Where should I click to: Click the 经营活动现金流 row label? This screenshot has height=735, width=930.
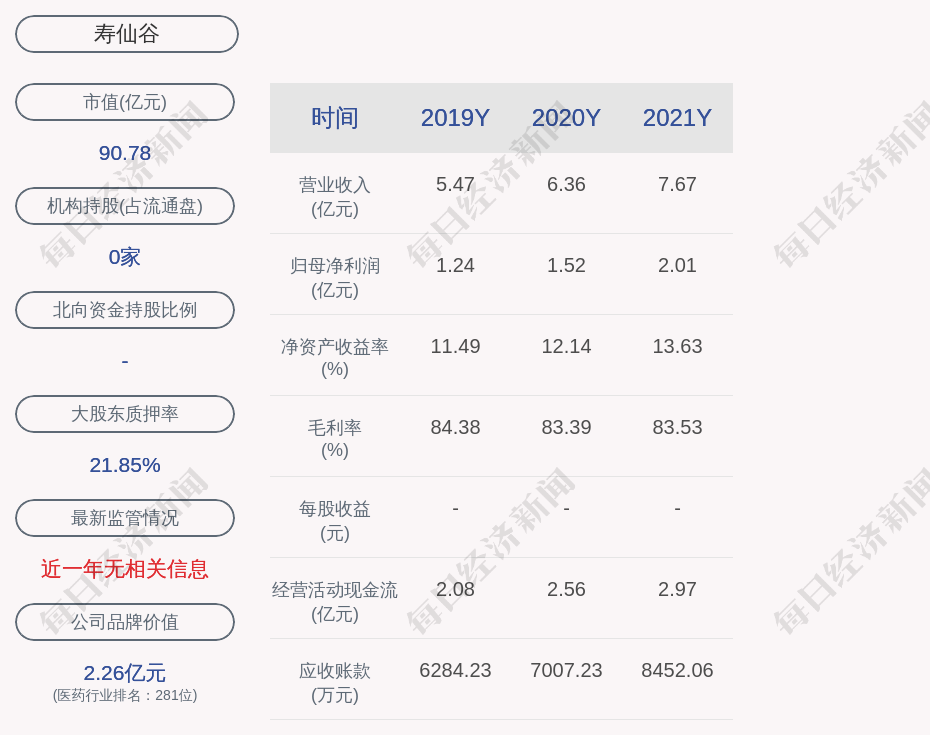[x=335, y=602]
